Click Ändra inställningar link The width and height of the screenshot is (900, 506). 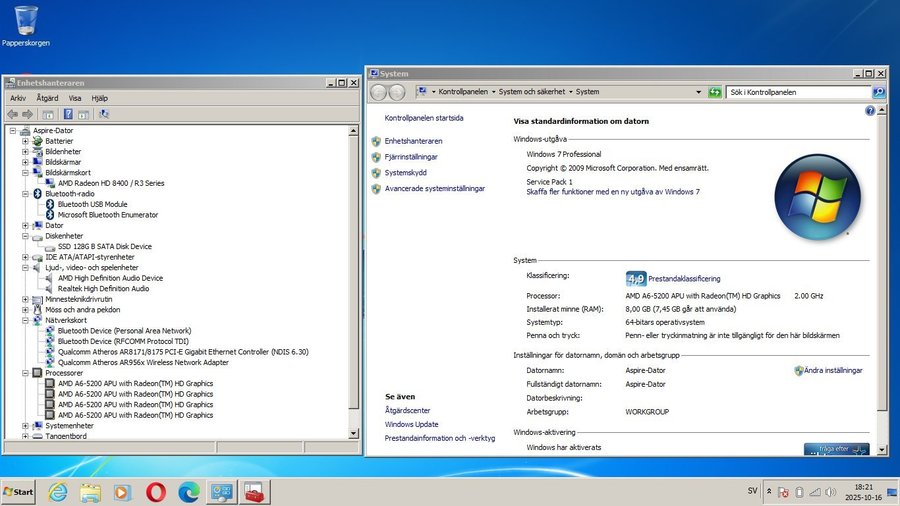(x=832, y=370)
